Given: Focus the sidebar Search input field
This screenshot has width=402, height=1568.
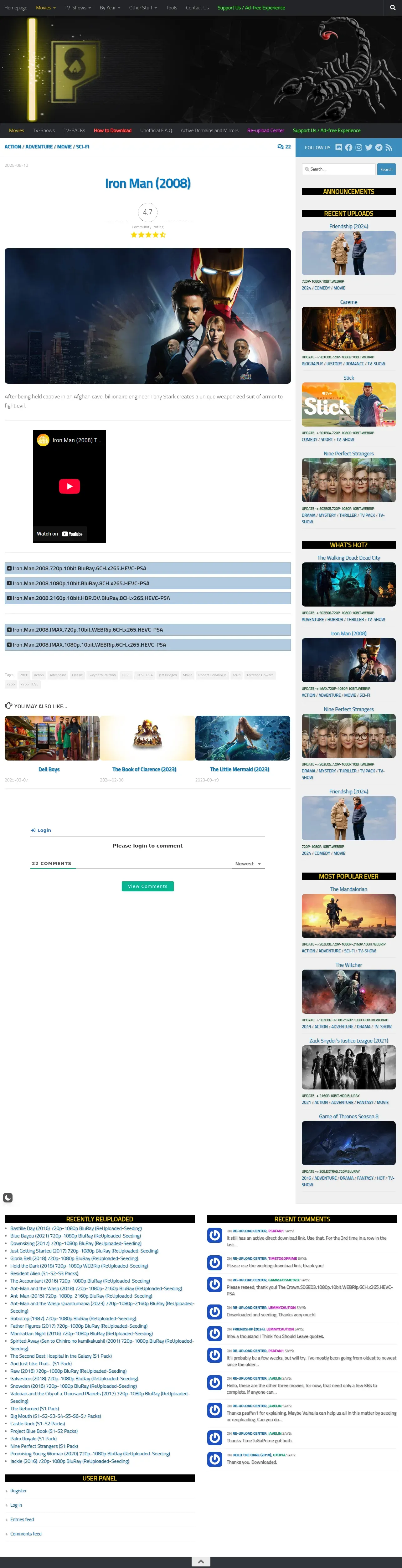Looking at the screenshot, I should tap(339, 169).
